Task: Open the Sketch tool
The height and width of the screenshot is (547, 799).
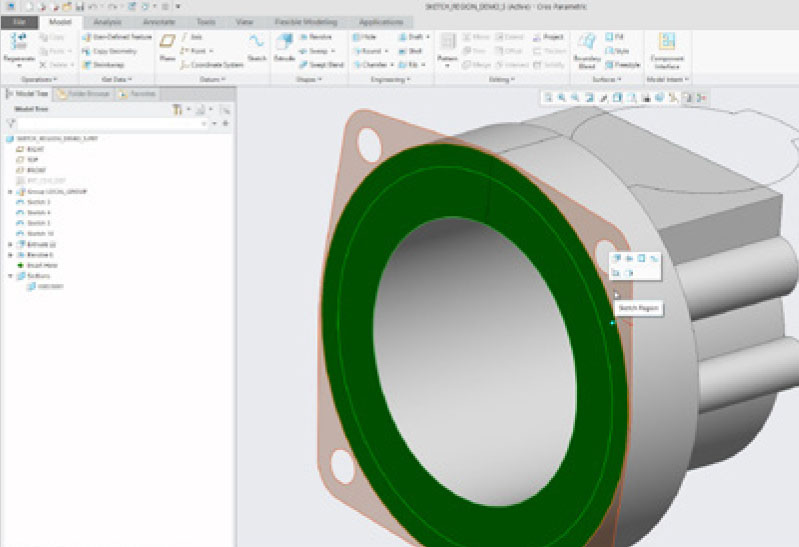Action: point(257,47)
